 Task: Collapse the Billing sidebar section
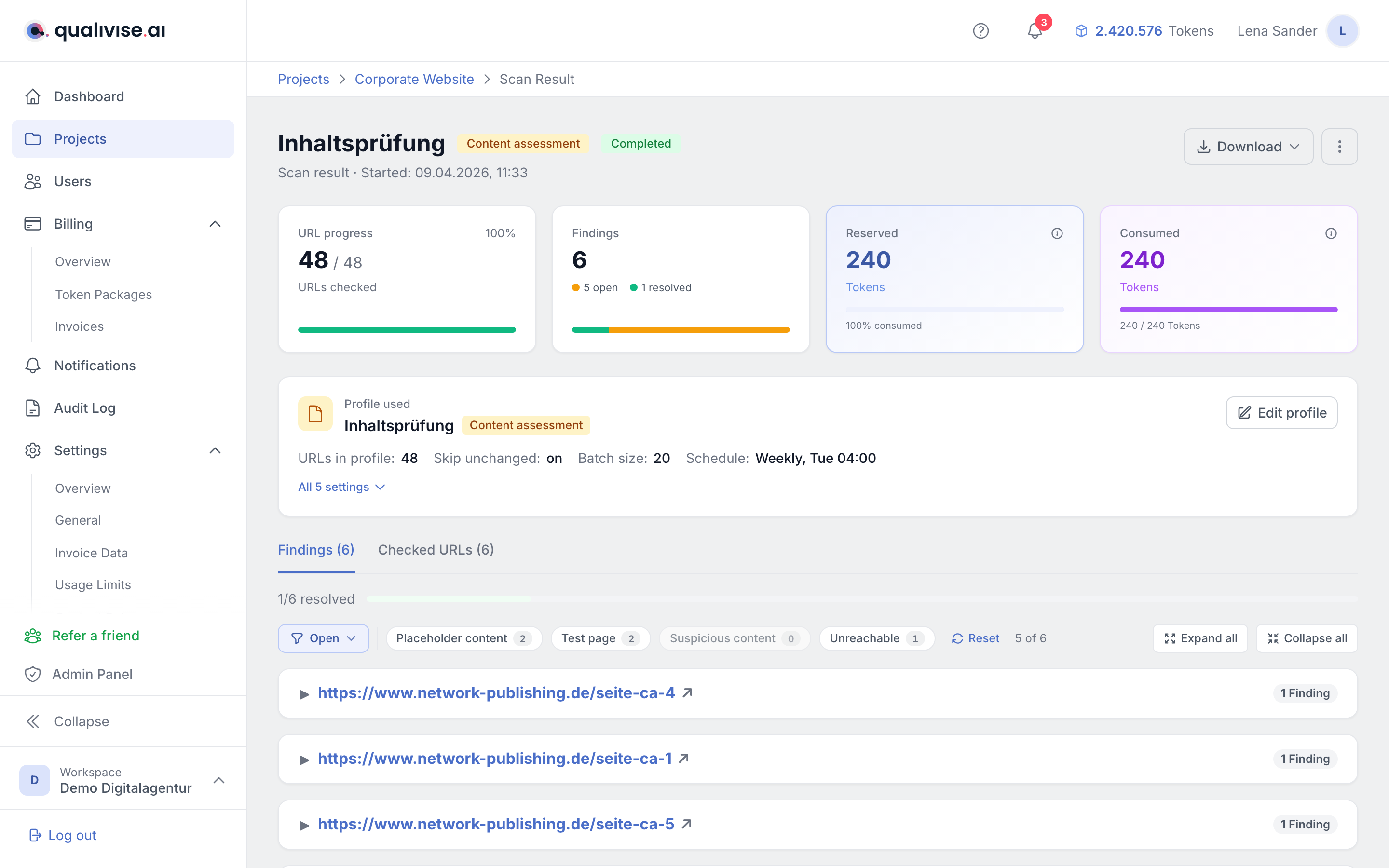point(215,224)
